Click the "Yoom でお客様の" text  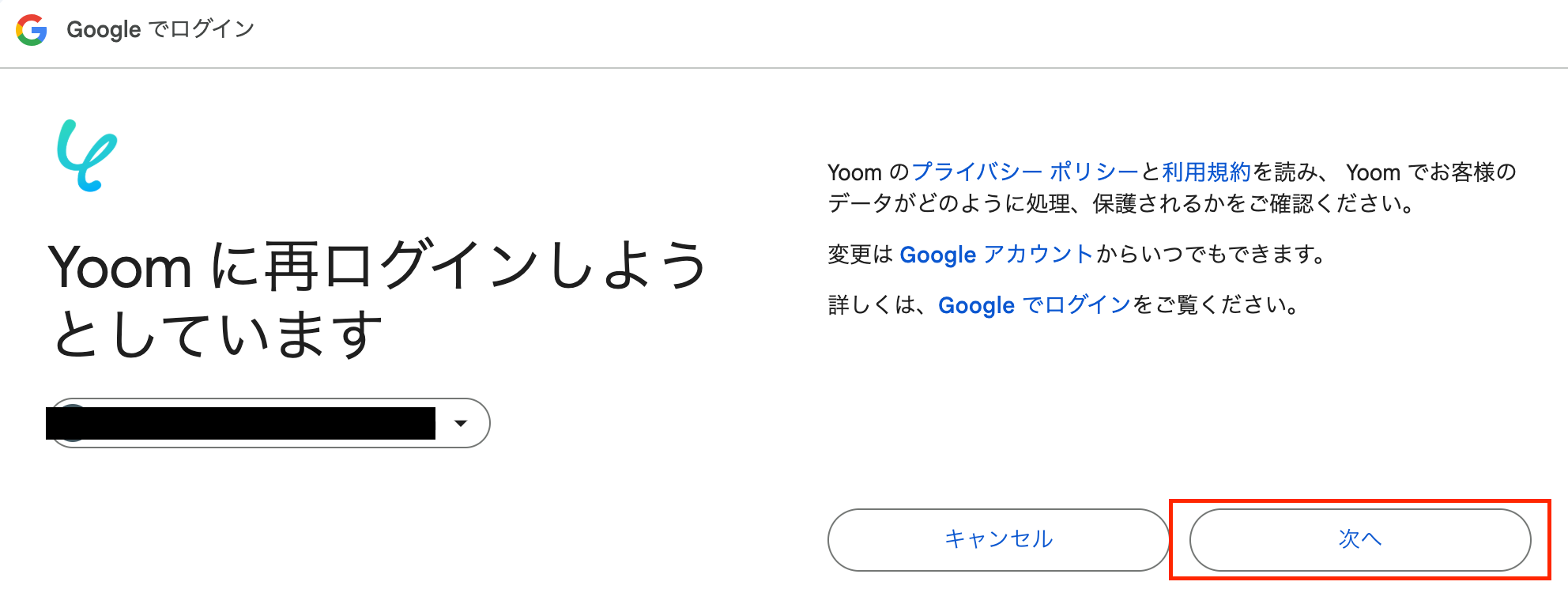click(1430, 172)
